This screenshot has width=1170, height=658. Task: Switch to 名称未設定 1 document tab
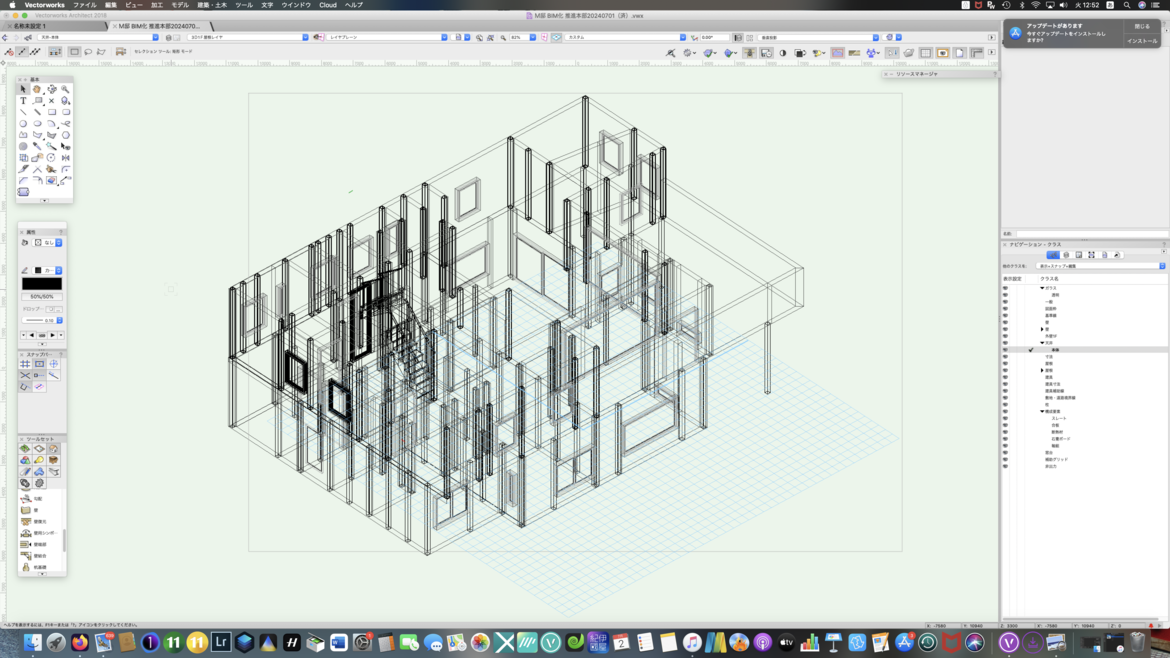(30, 26)
